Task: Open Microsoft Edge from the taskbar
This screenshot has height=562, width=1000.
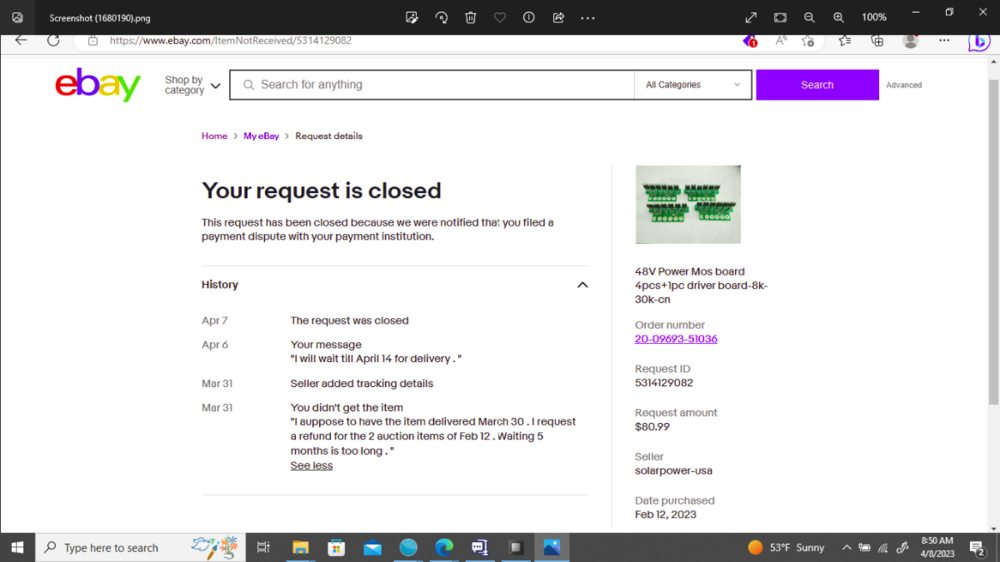Action: coord(445,547)
